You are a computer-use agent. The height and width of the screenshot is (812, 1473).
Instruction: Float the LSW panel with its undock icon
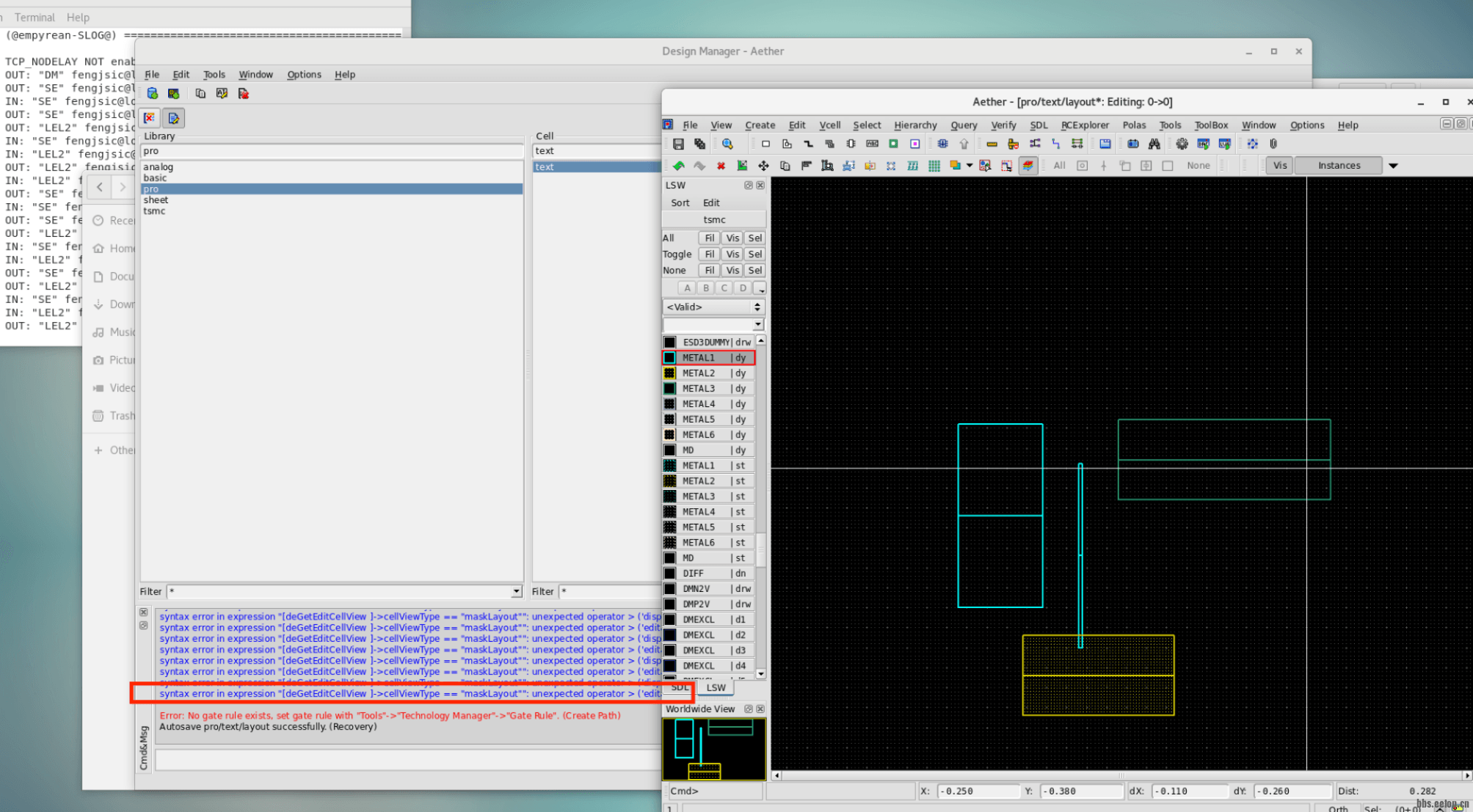tap(749, 186)
